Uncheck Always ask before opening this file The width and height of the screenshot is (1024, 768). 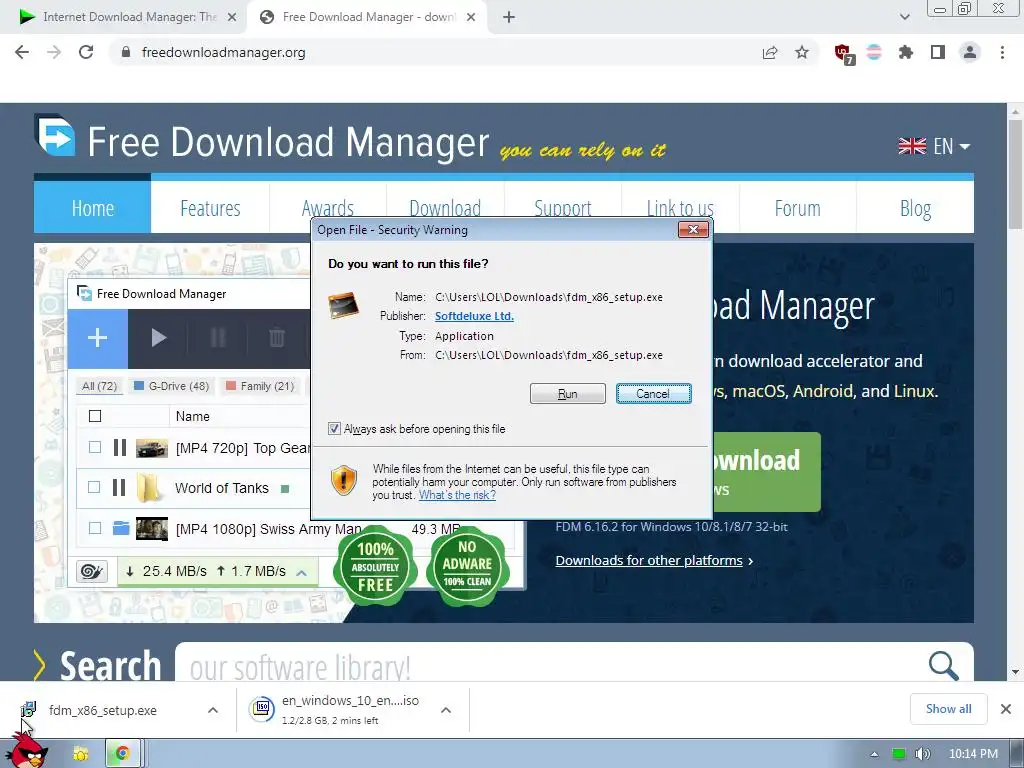point(334,429)
